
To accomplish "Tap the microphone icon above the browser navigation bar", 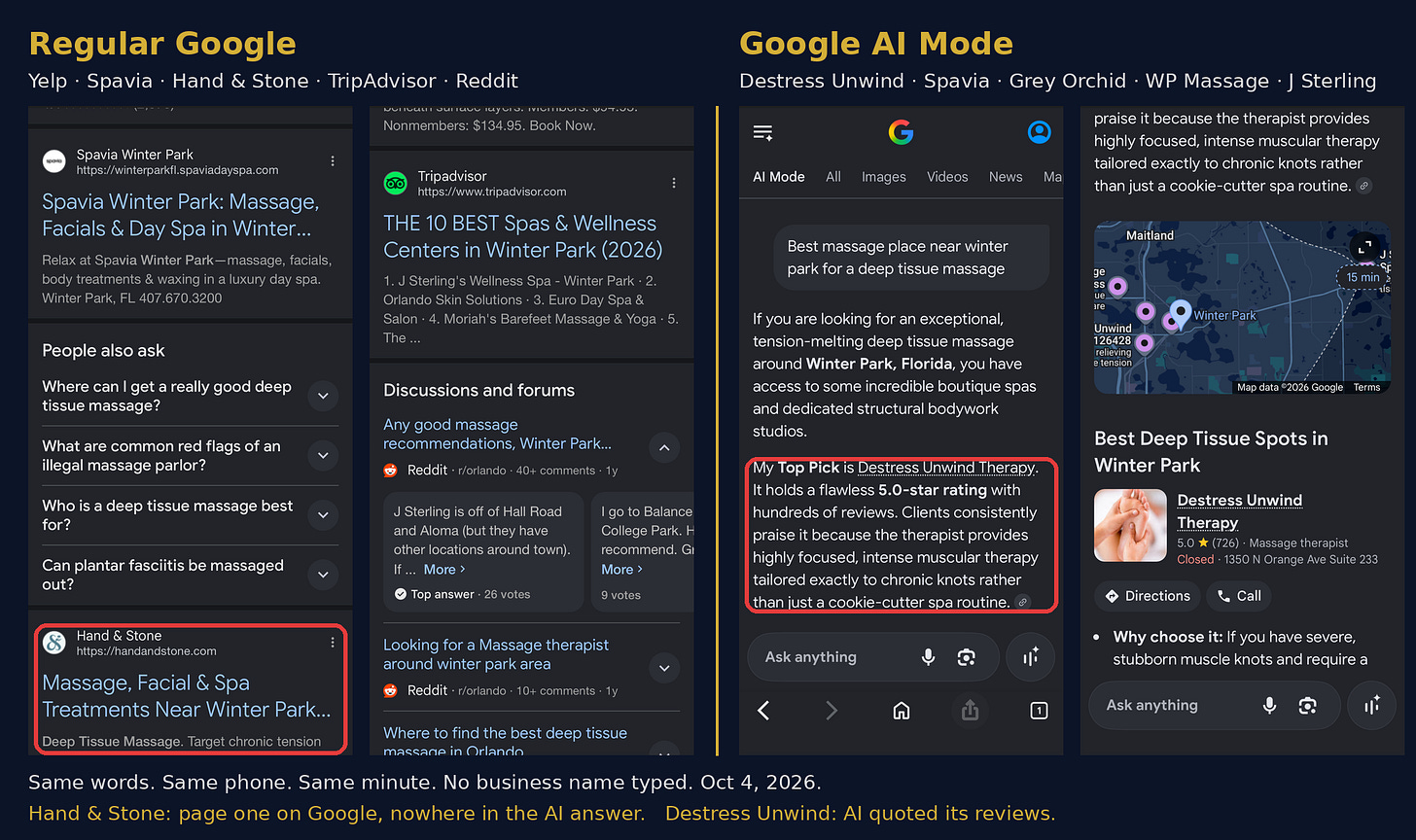I will pos(928,657).
